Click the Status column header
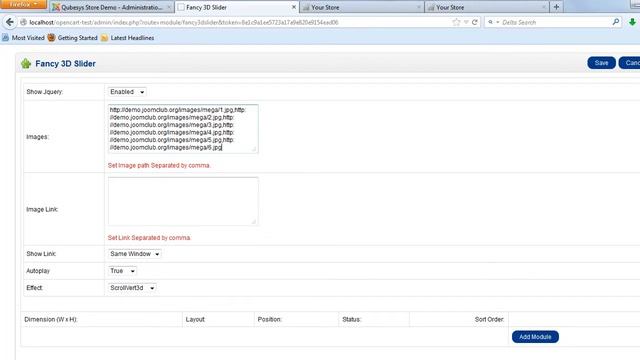This screenshot has height=360, width=640. click(352, 320)
